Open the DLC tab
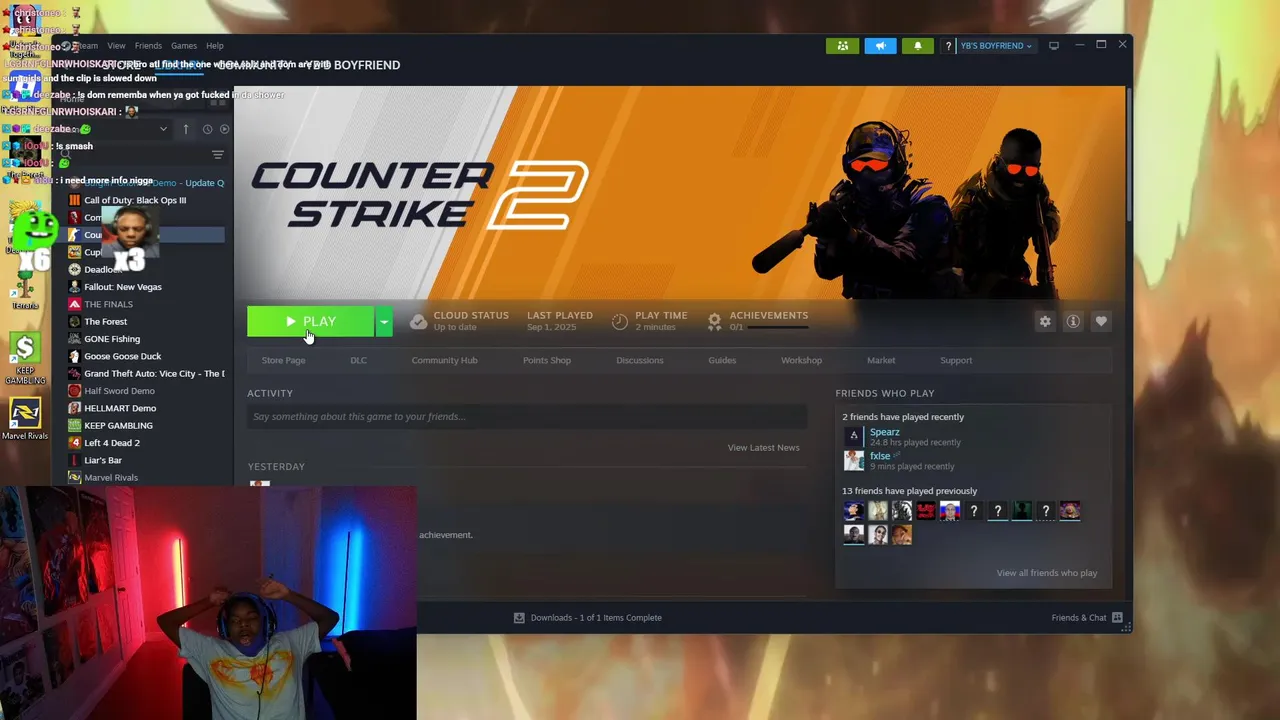Viewport: 1280px width, 720px height. [358, 360]
